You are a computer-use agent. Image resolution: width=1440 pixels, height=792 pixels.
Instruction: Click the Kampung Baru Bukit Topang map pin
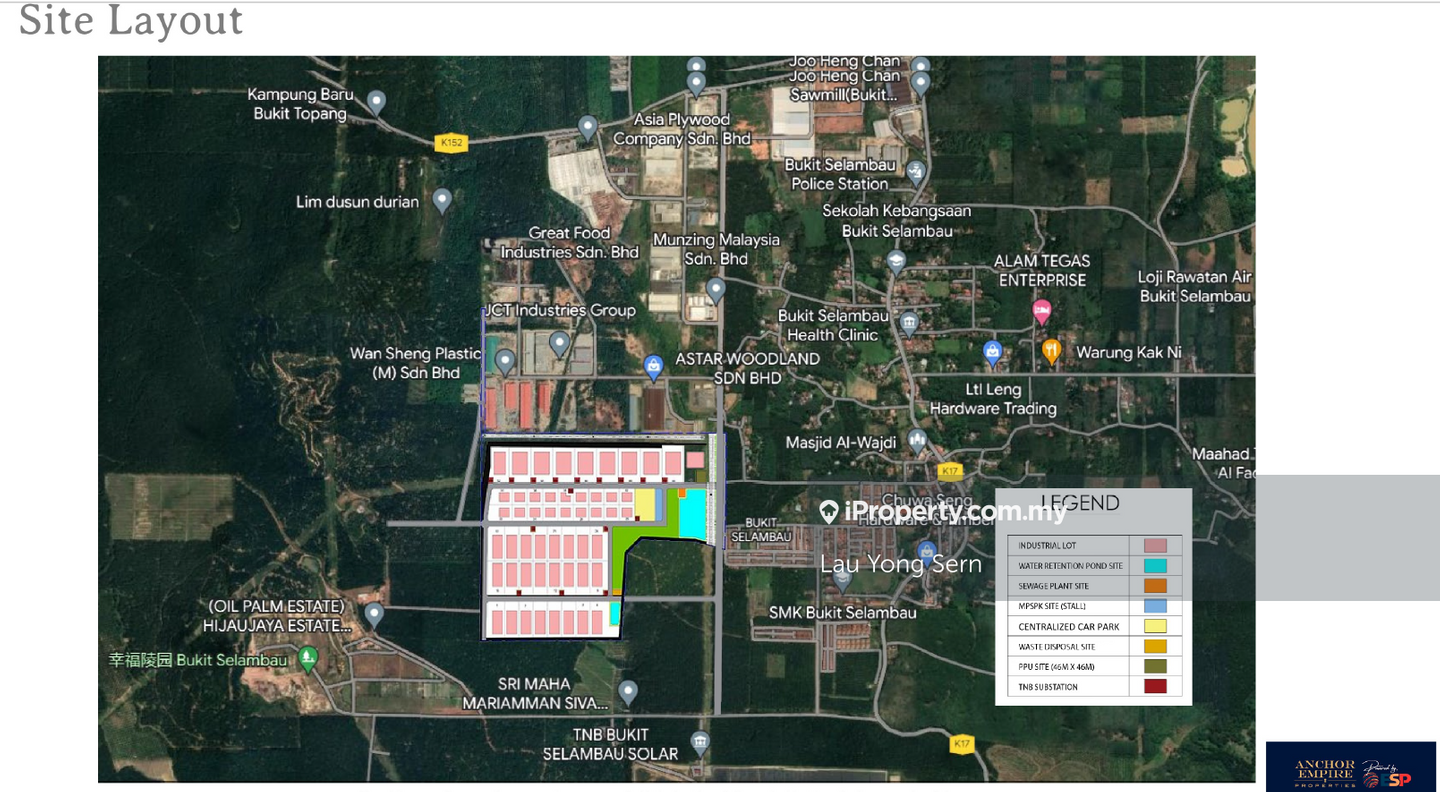tap(376, 101)
